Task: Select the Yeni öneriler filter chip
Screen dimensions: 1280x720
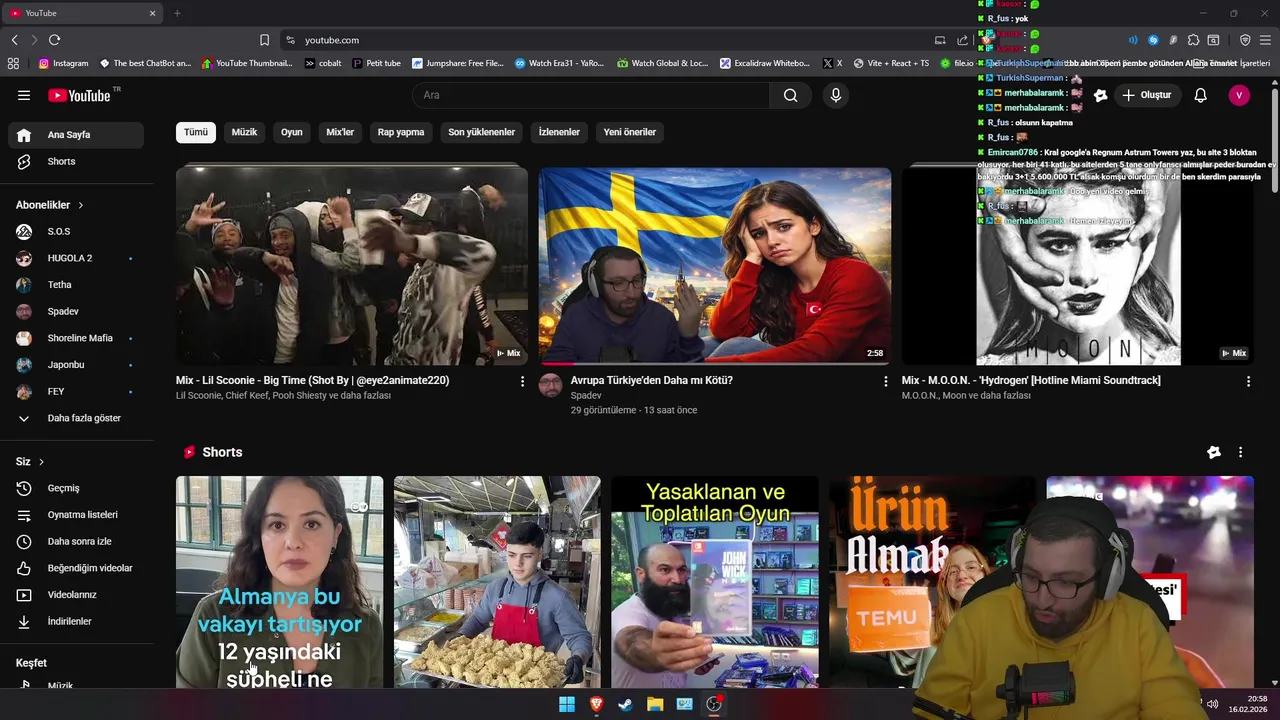Action: coord(629,132)
